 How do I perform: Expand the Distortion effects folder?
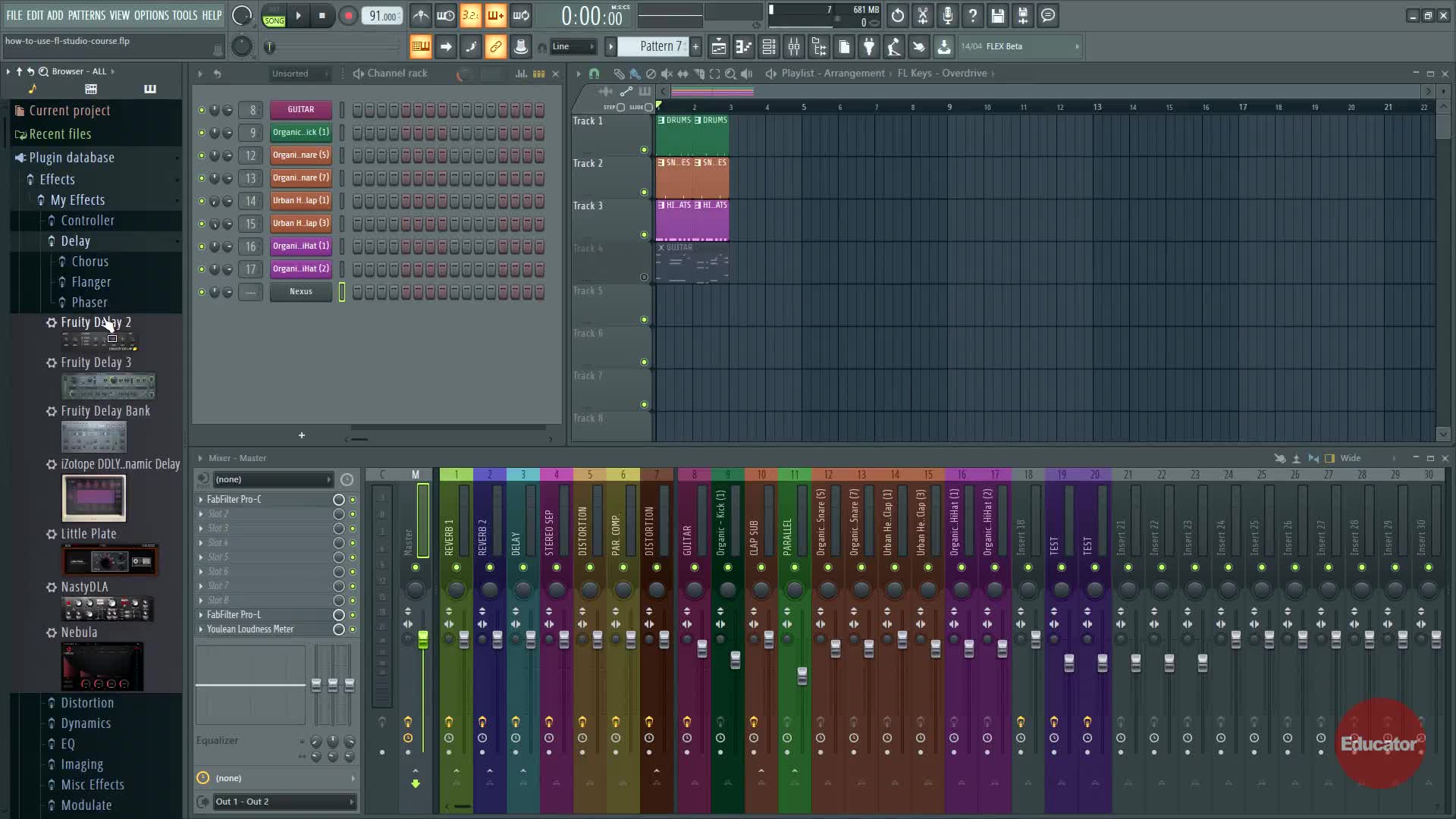click(x=87, y=703)
